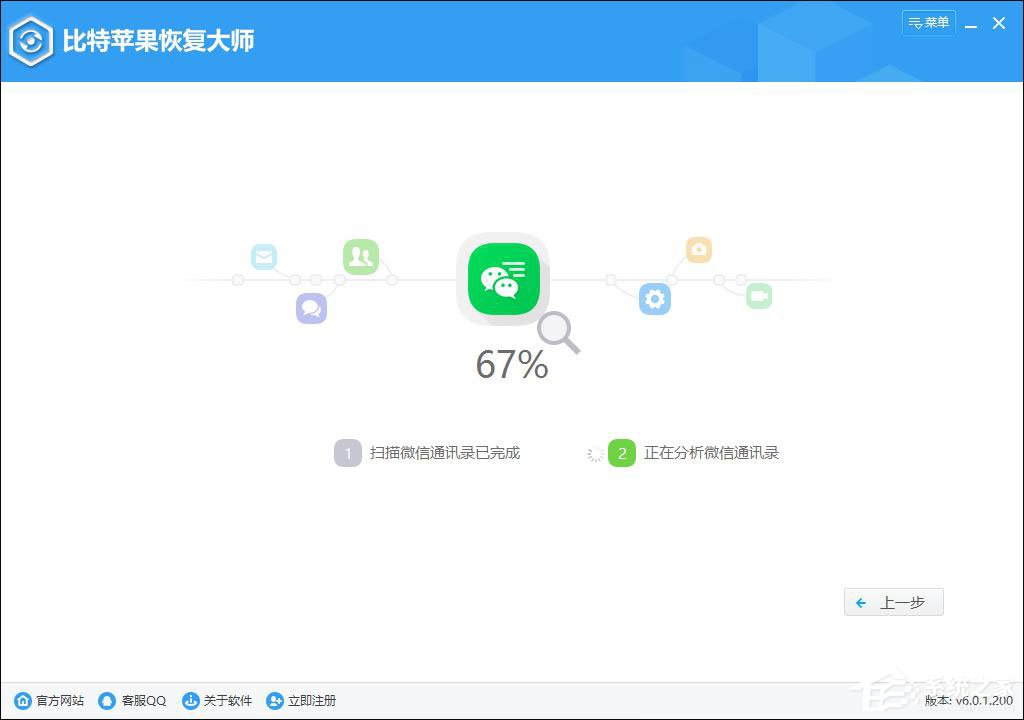The image size is (1024, 720).
Task: Click the green contacts icon on the scan line
Action: point(360,257)
